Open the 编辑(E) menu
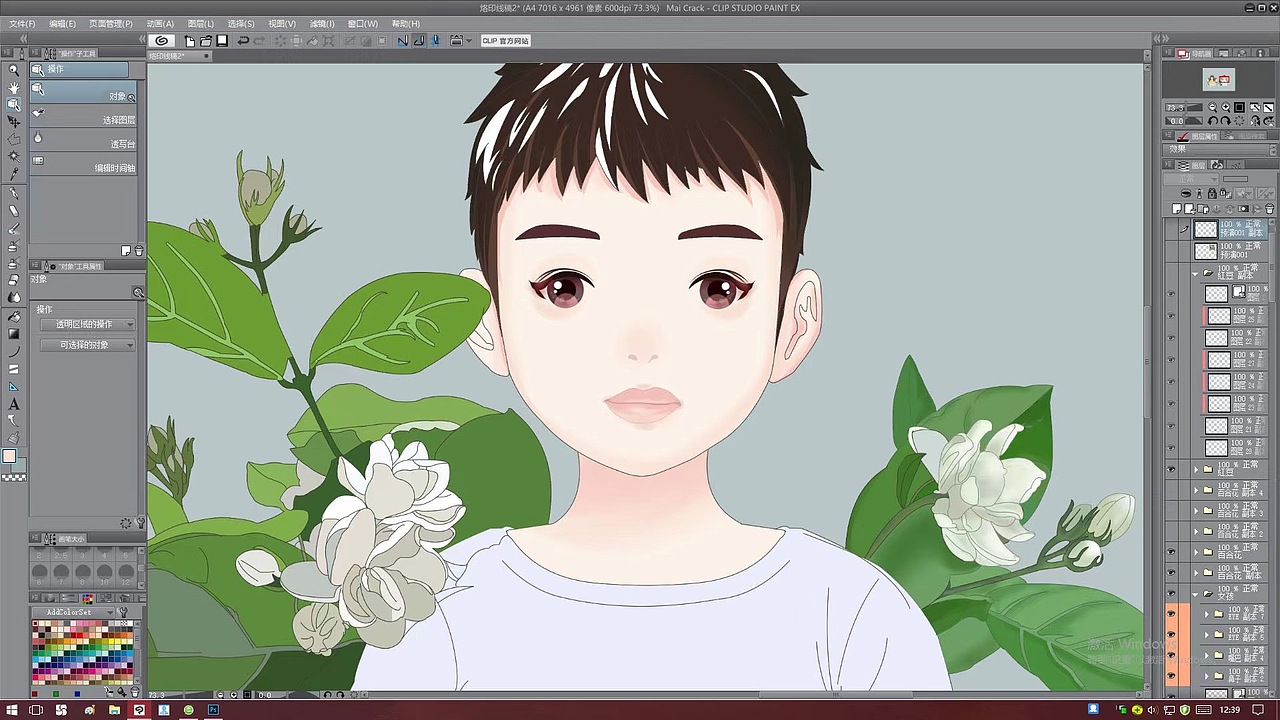Viewport: 1280px width, 720px height. tap(62, 24)
